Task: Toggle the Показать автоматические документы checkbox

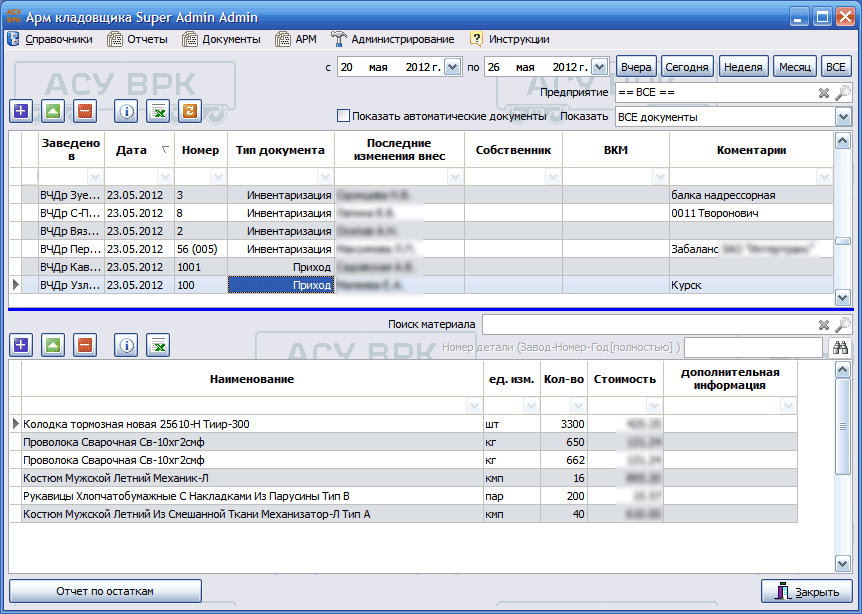Action: [x=343, y=116]
